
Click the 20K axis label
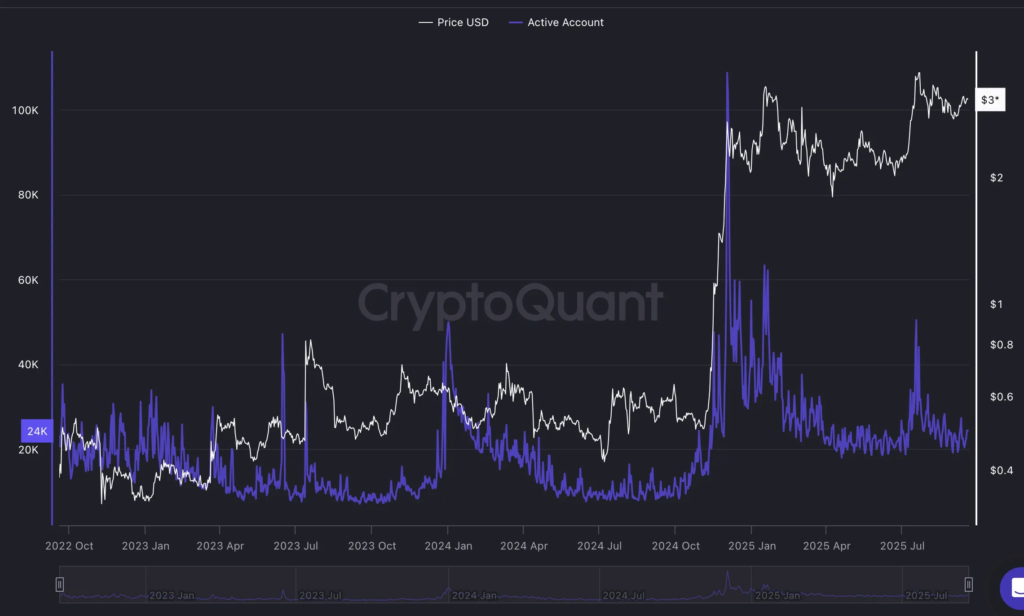28,450
